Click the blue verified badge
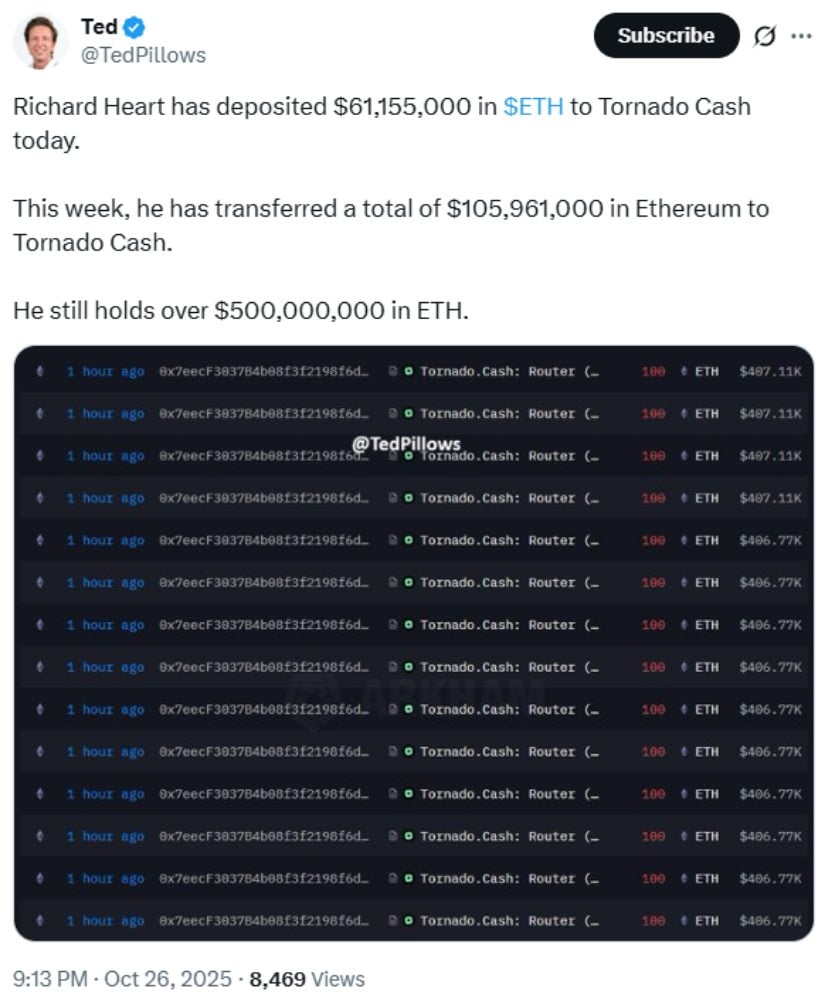This screenshot has width=825, height=992. pyautogui.click(x=134, y=26)
